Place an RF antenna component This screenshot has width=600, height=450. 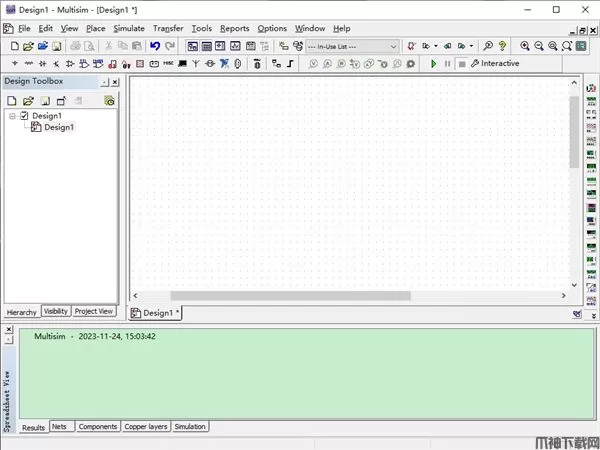[196, 64]
